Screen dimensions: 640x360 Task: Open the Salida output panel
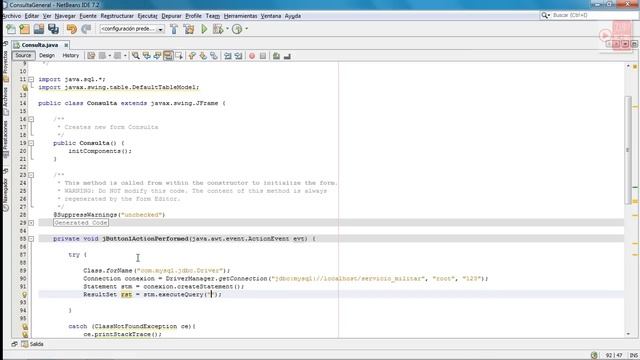coord(32,344)
